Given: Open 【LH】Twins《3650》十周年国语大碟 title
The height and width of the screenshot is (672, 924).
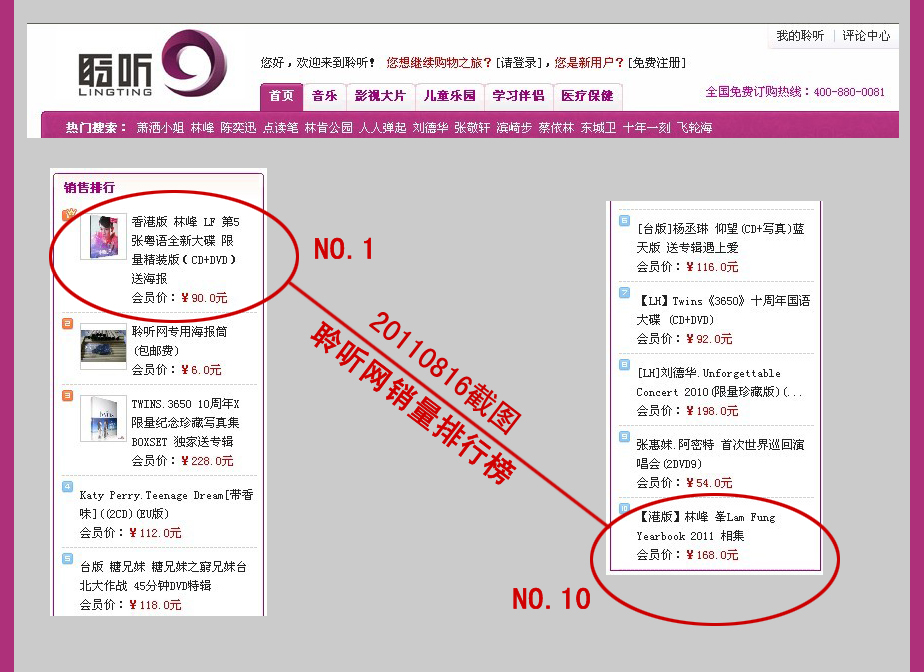Looking at the screenshot, I should (x=724, y=309).
